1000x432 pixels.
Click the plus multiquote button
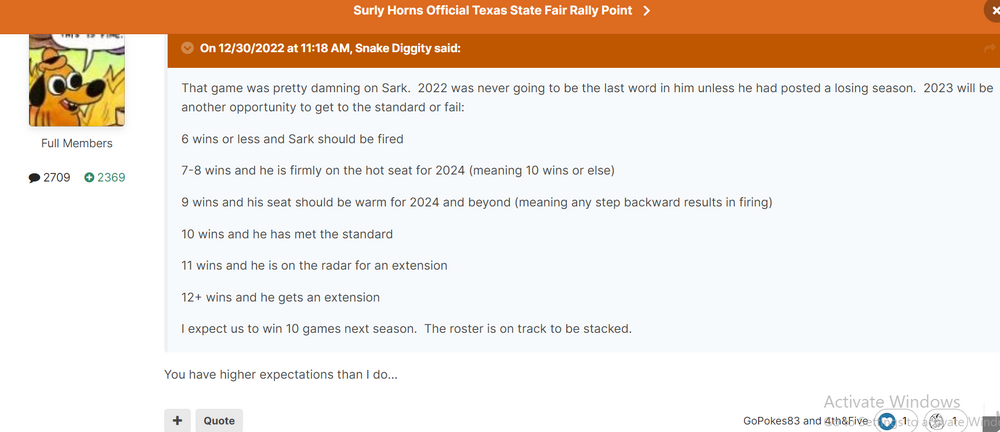coord(177,421)
